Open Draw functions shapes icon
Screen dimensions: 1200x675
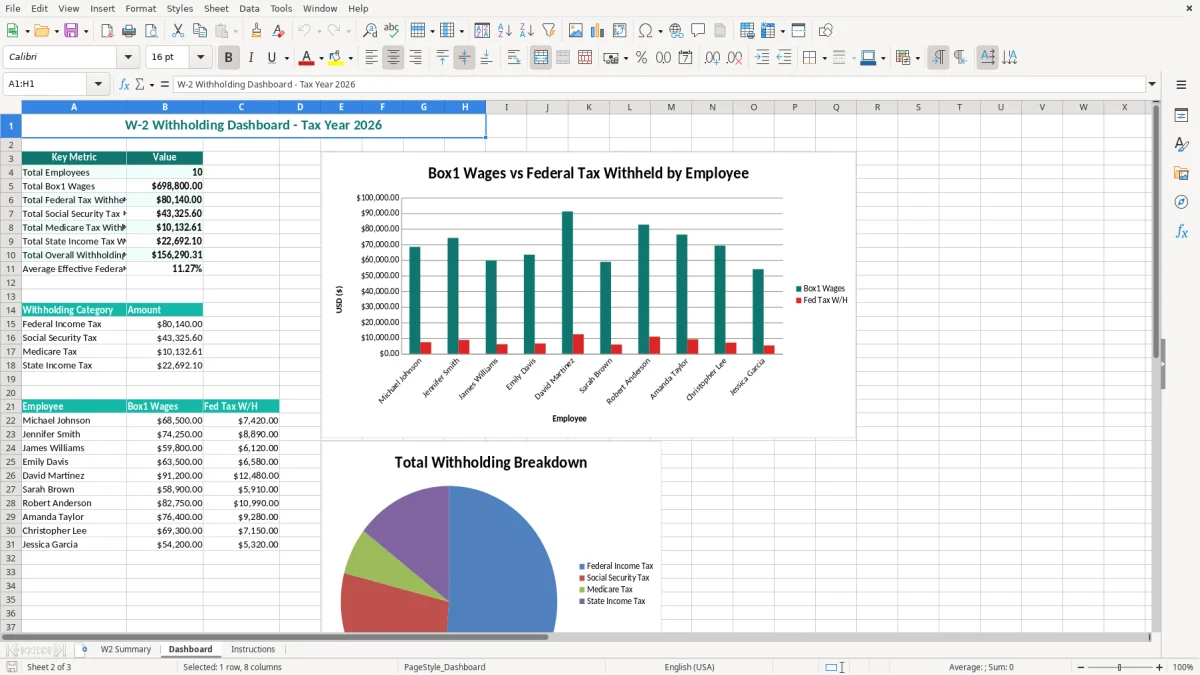tap(826, 31)
